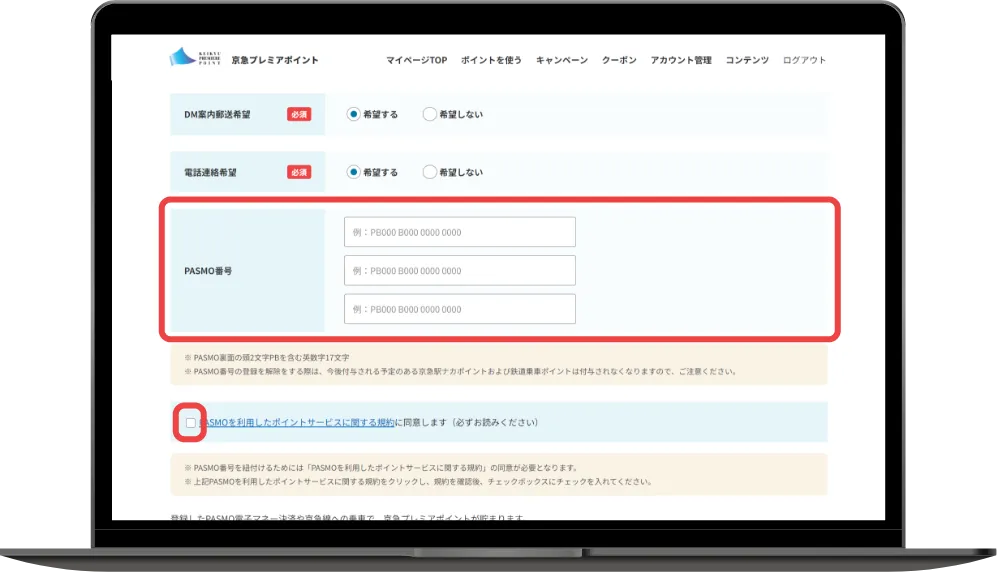Open PASMOを利用したポイントサービスに関する規約 link

(297, 423)
